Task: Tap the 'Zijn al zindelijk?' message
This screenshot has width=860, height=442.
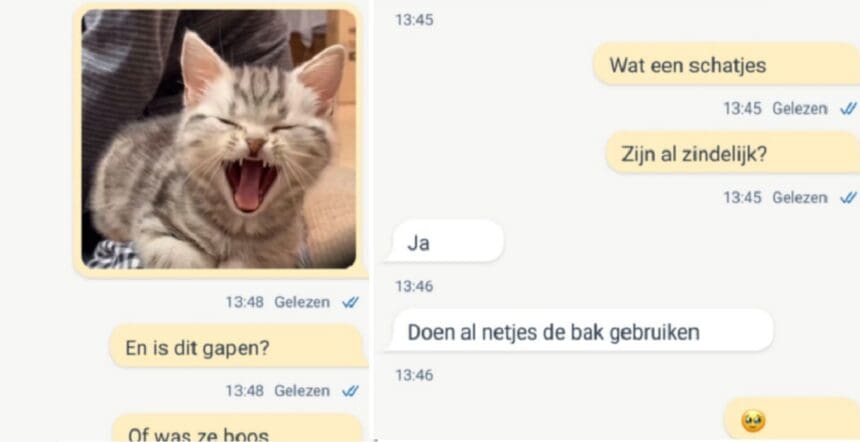Action: click(x=733, y=152)
